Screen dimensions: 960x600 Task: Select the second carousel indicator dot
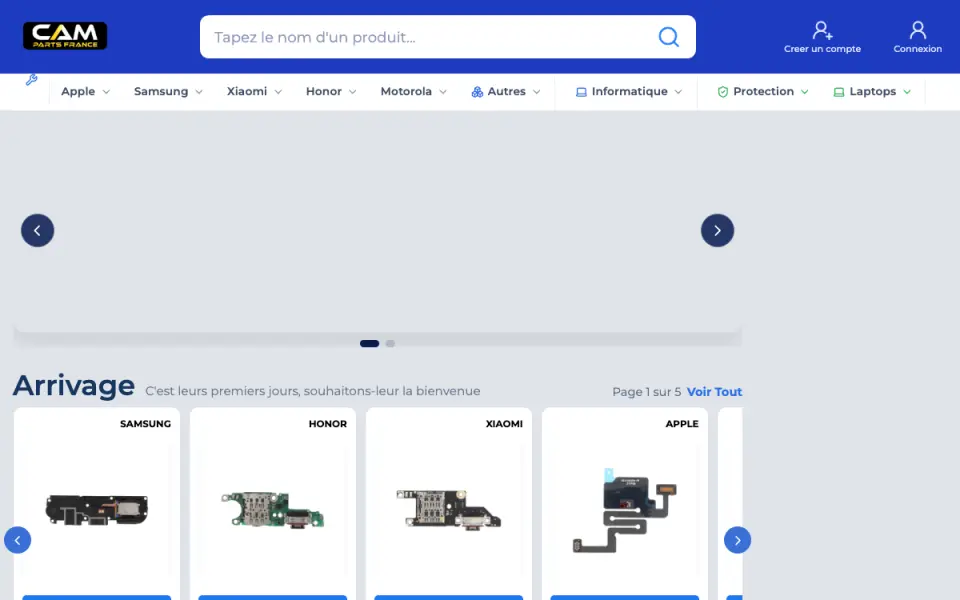390,343
